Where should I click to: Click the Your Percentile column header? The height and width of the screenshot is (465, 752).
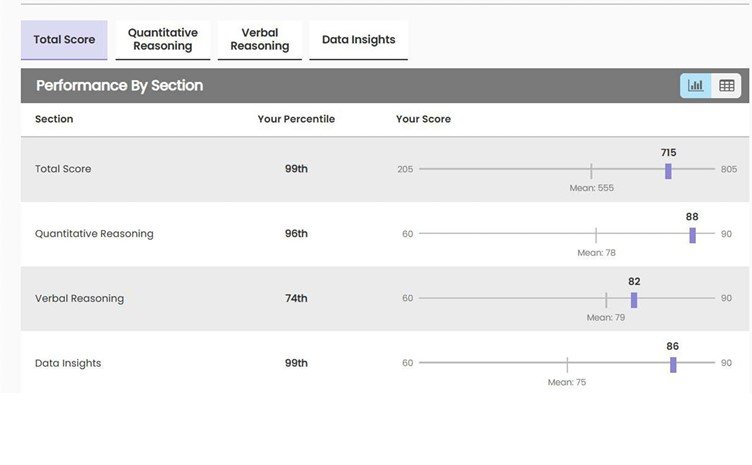[x=296, y=119]
